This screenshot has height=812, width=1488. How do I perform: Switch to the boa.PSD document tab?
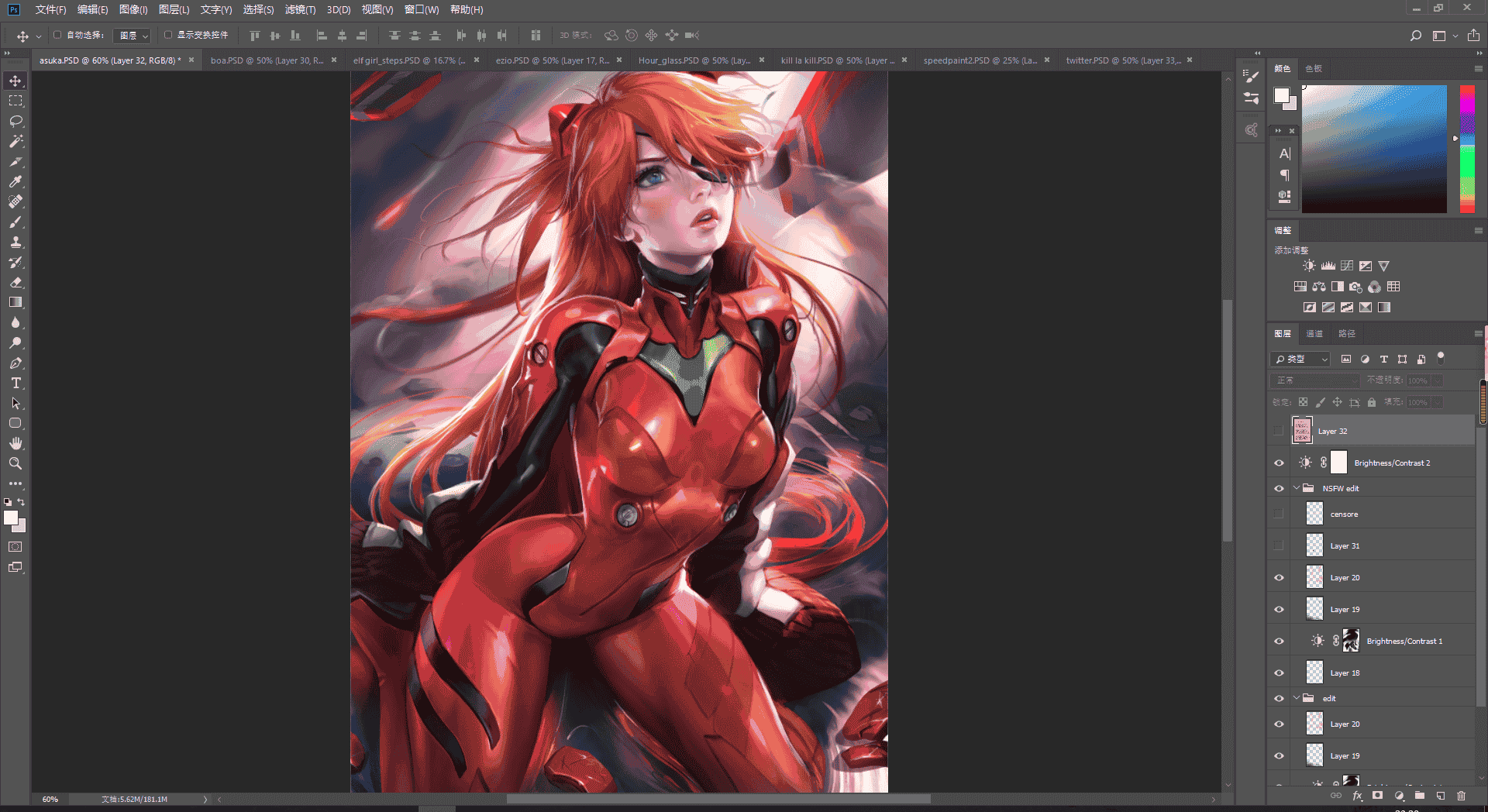coord(267,60)
